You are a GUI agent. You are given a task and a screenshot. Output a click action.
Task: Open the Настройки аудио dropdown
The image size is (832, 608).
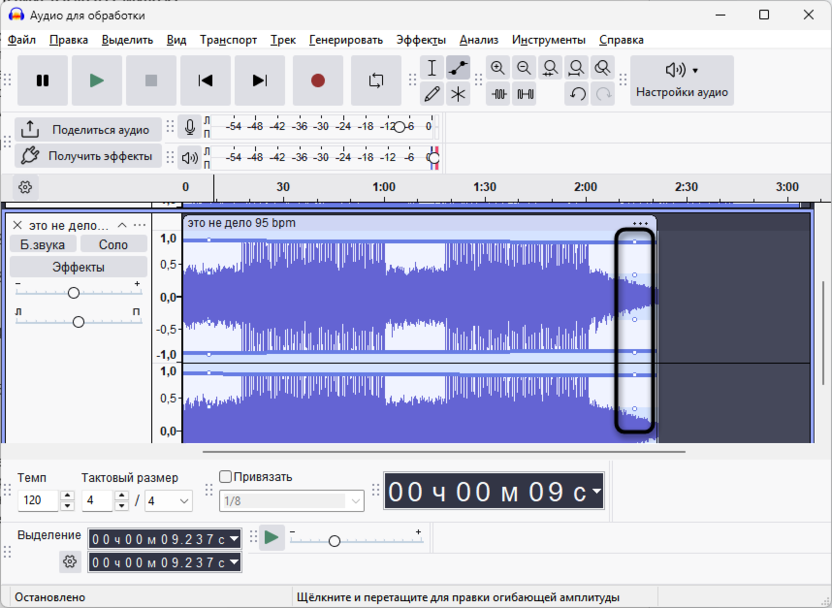[x=682, y=80]
